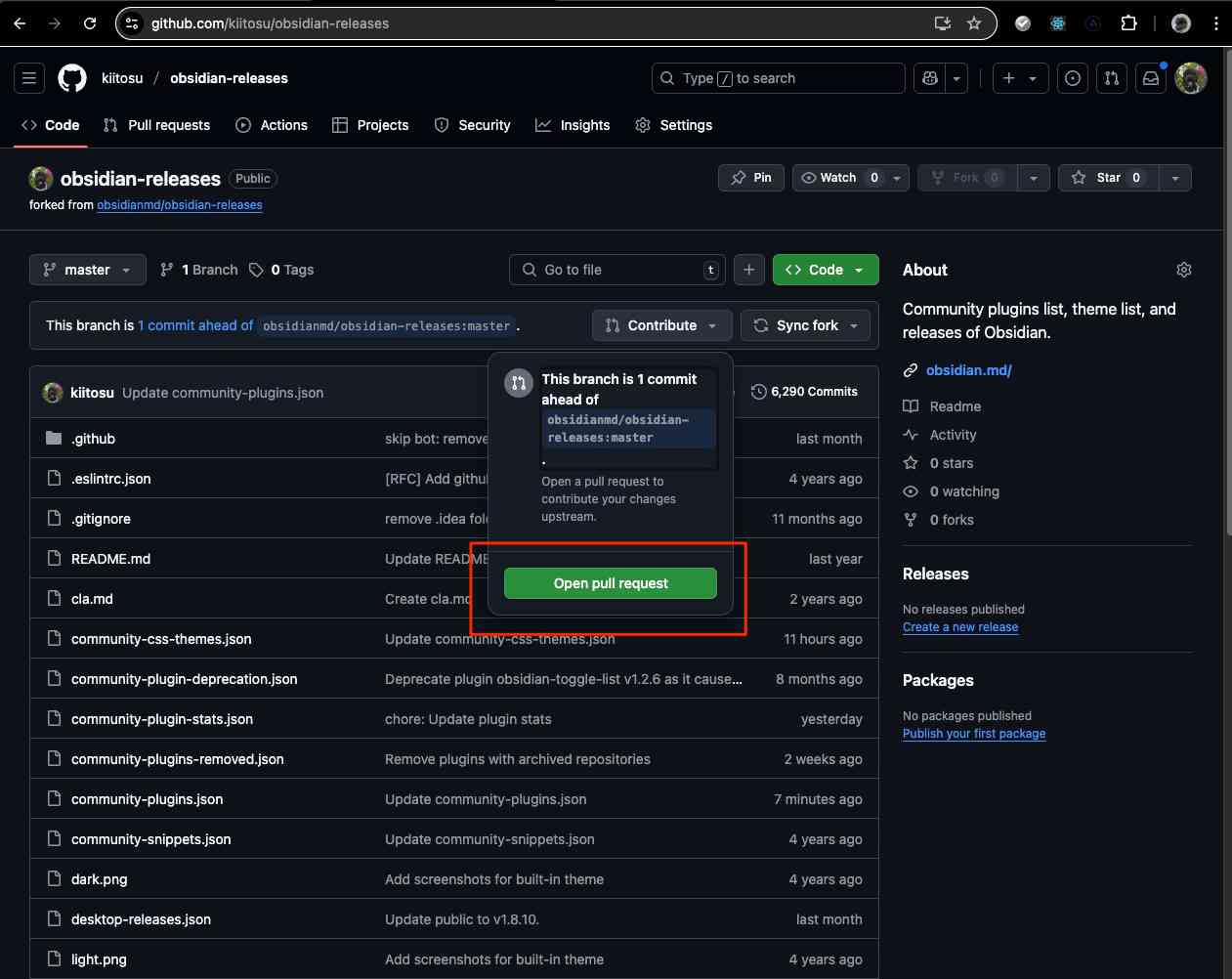This screenshot has width=1232, height=979.
Task: Click the About section gear icon
Action: [1183, 270]
